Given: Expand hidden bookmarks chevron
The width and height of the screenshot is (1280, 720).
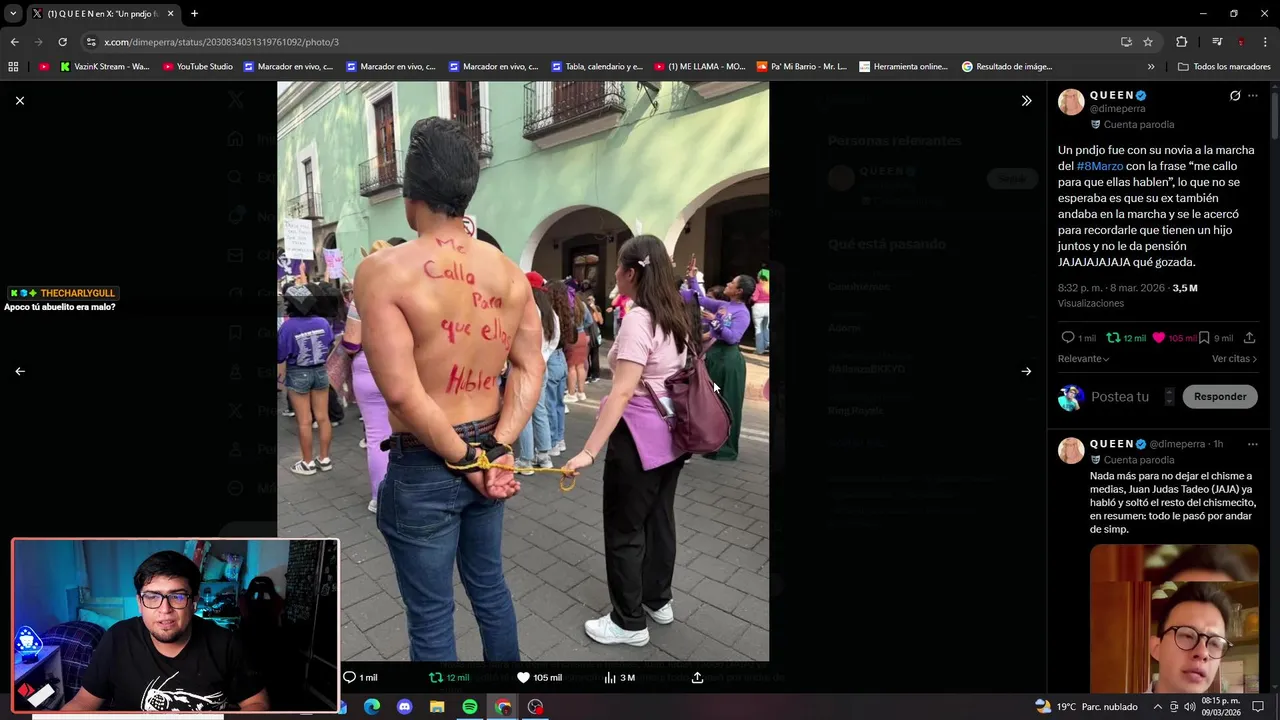Looking at the screenshot, I should (x=1151, y=67).
